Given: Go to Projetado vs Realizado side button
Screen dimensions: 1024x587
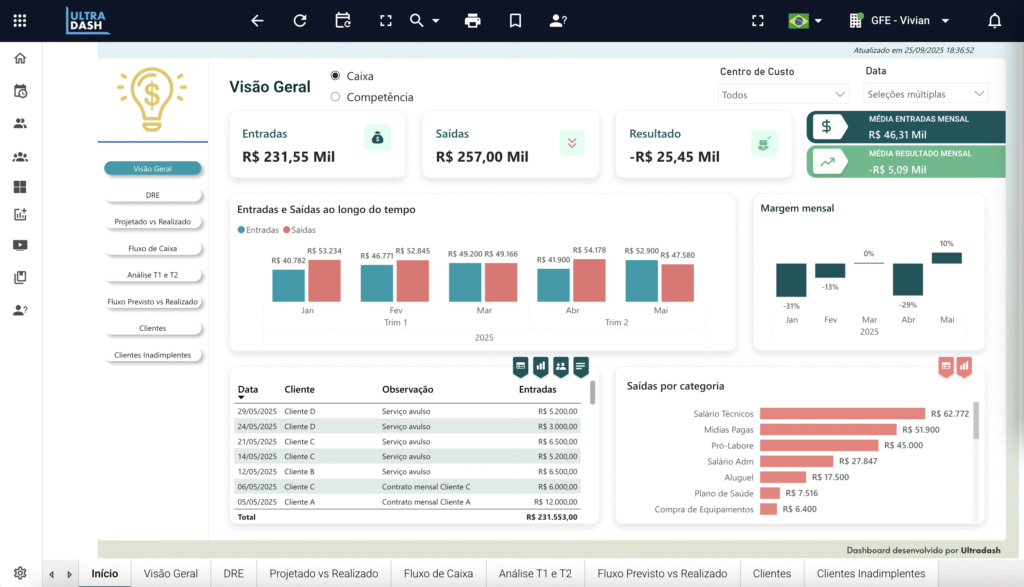Looking at the screenshot, I should [x=153, y=222].
